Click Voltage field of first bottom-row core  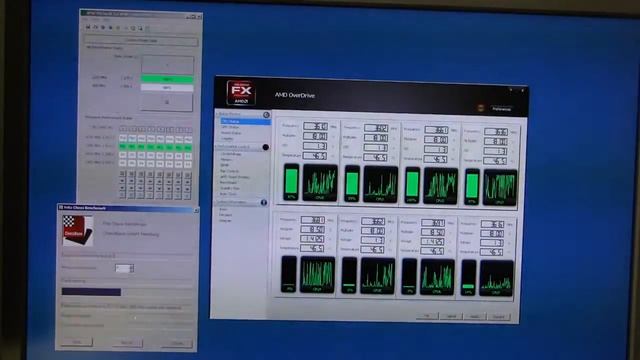(x=312, y=239)
